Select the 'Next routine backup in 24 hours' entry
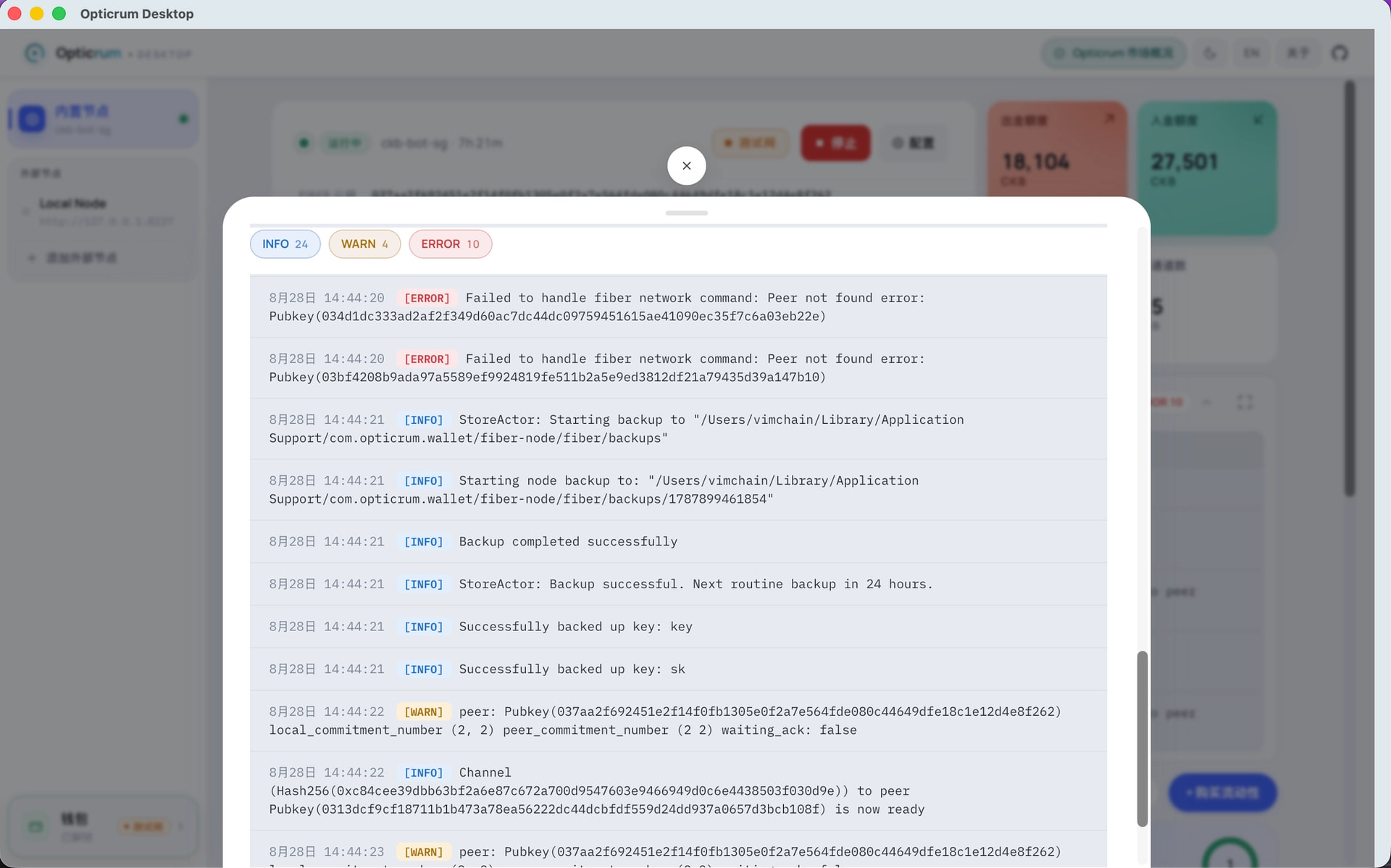 (678, 584)
